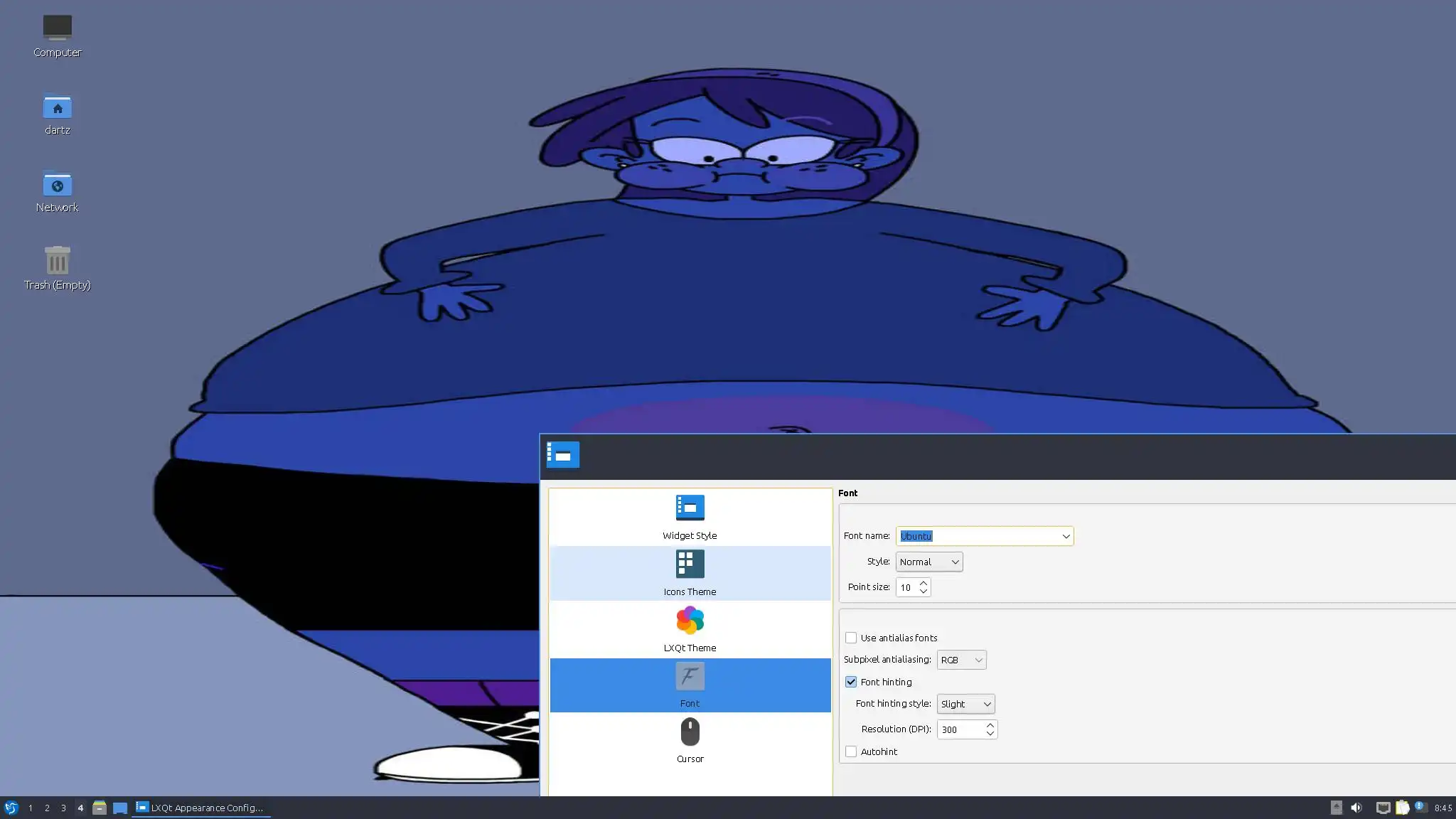Open the clipboard manager tray icon

coord(1402,808)
